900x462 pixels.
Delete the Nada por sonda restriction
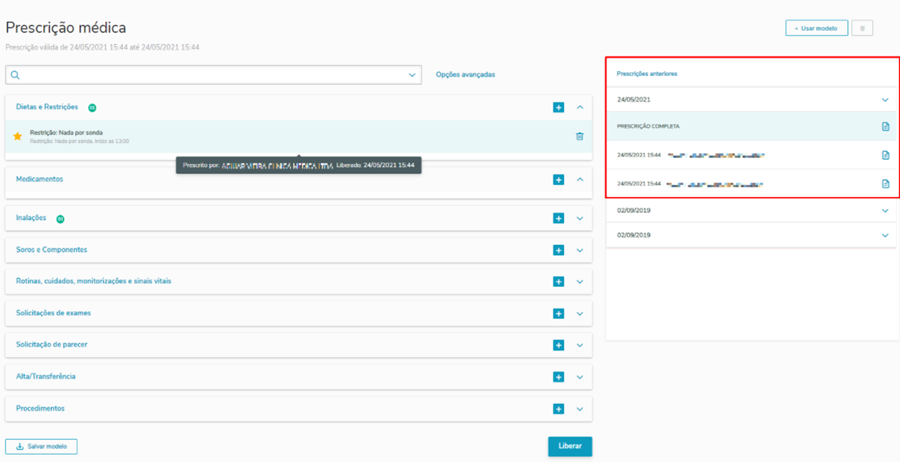pos(580,136)
